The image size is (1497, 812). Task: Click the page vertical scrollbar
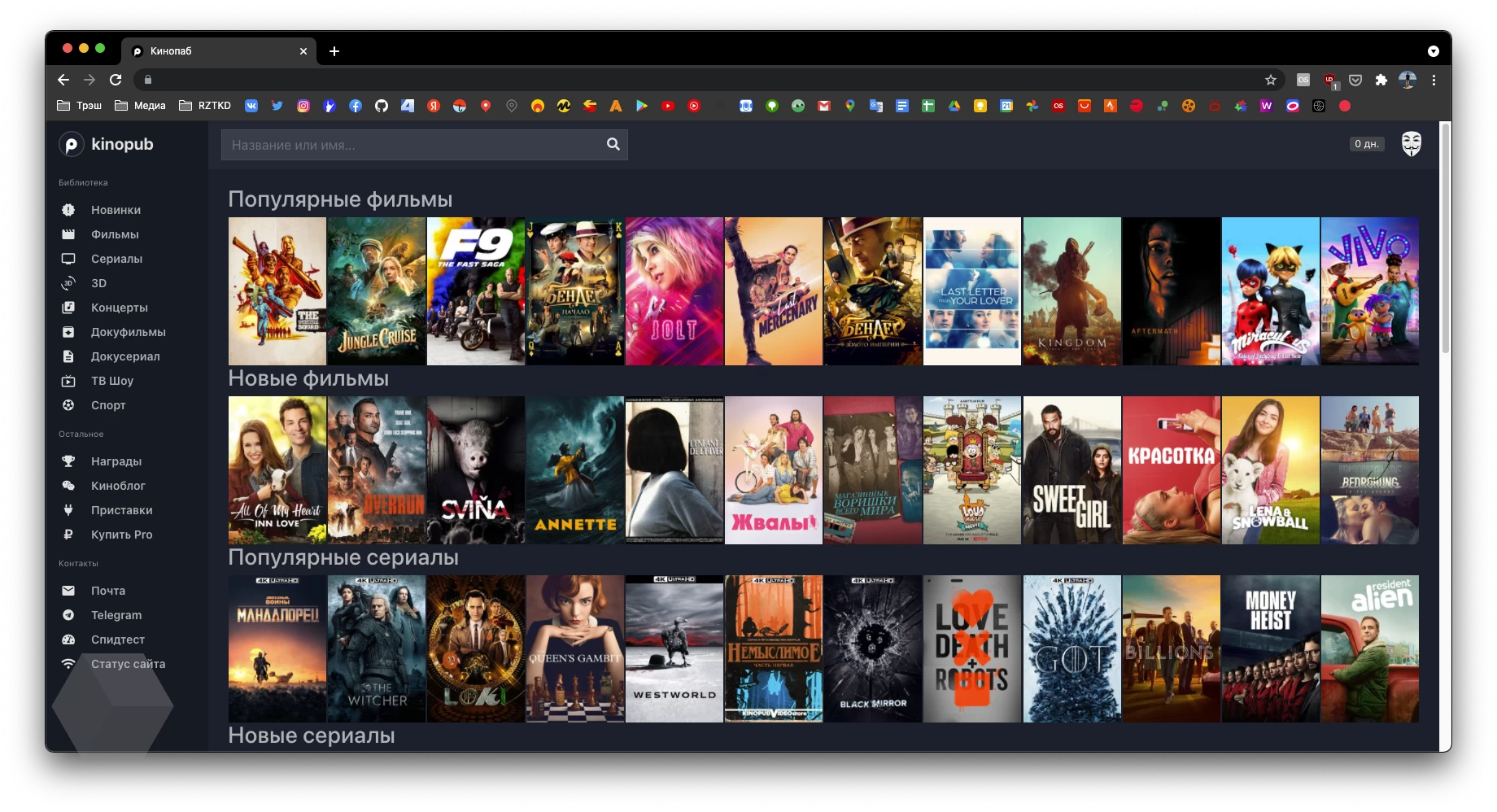(x=1445, y=238)
